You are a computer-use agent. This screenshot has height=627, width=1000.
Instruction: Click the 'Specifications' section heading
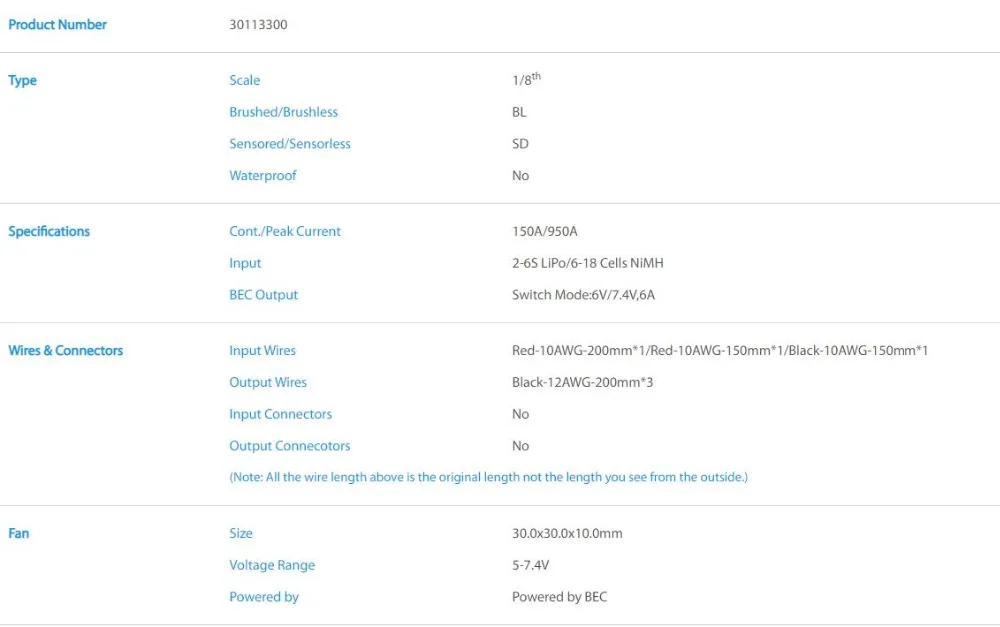(49, 232)
